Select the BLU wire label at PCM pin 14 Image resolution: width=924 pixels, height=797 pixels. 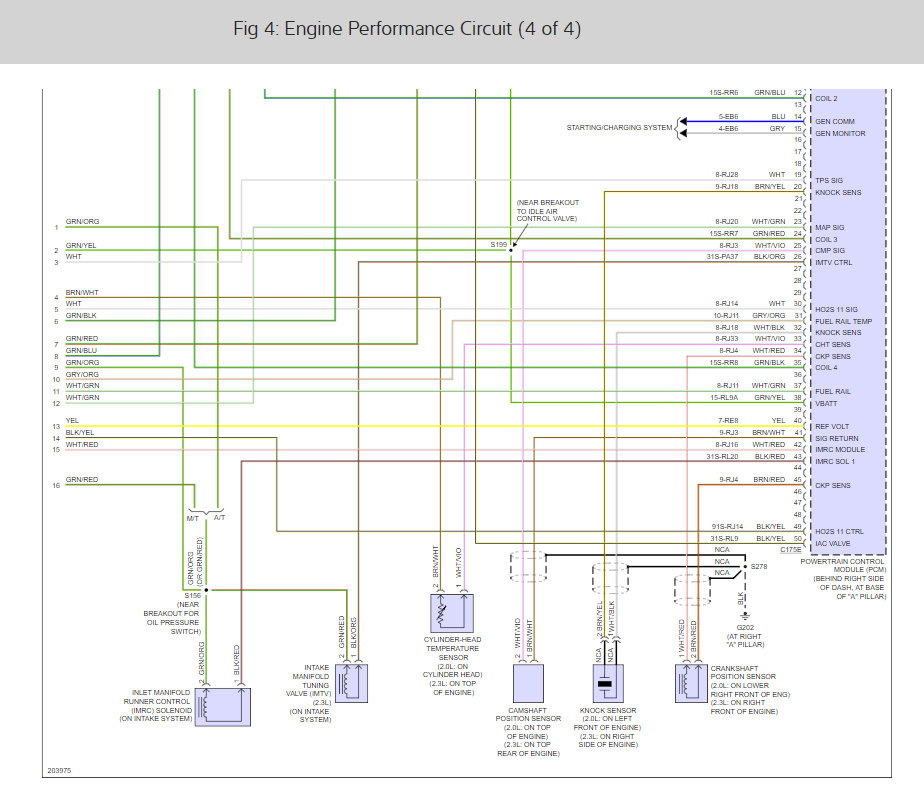coord(778,117)
